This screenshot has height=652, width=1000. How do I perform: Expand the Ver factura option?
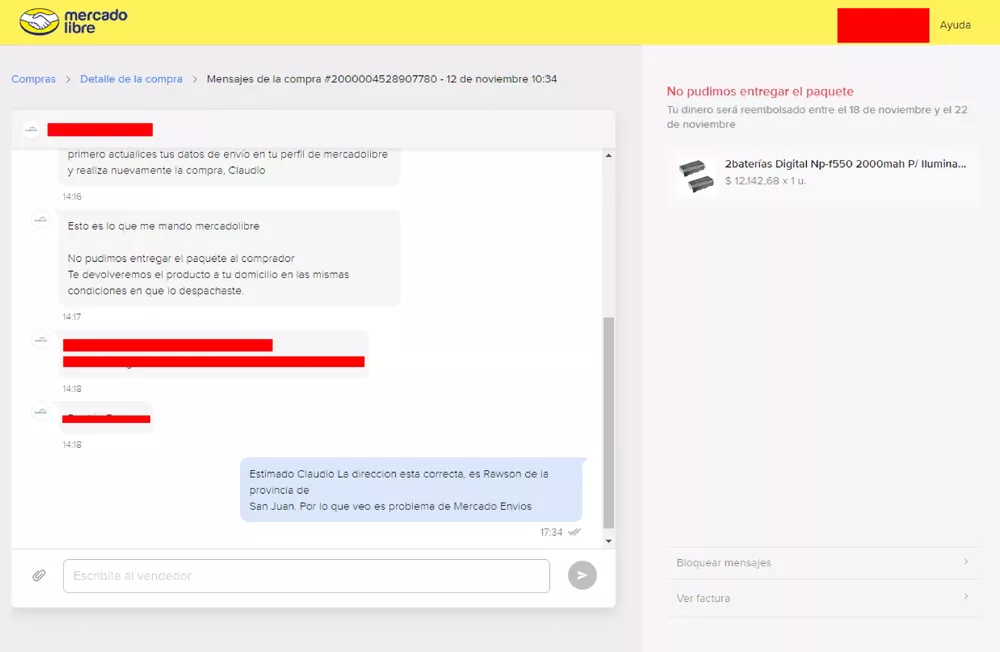point(822,598)
